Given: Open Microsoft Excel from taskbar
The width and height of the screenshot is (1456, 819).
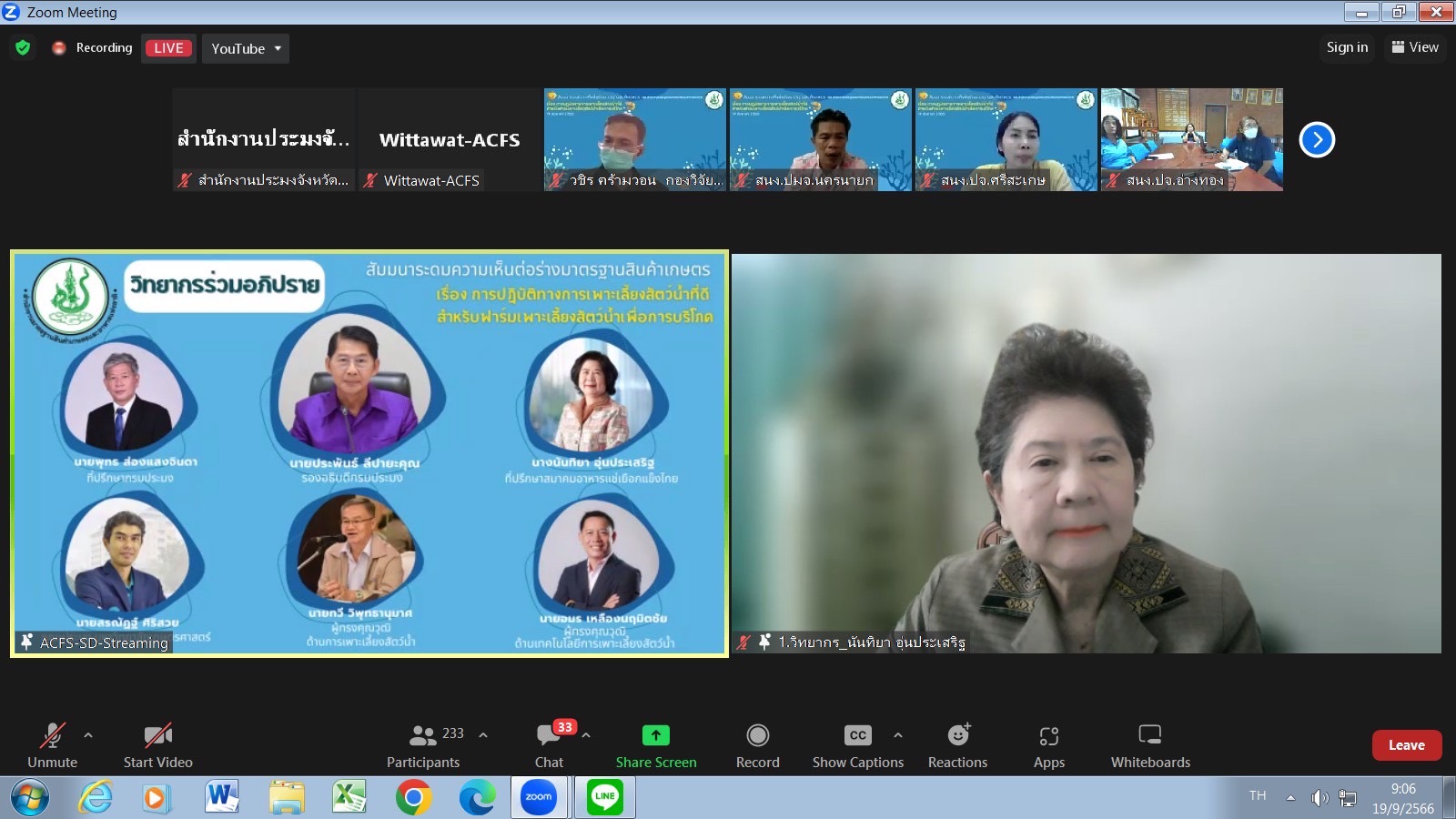Looking at the screenshot, I should tap(349, 797).
